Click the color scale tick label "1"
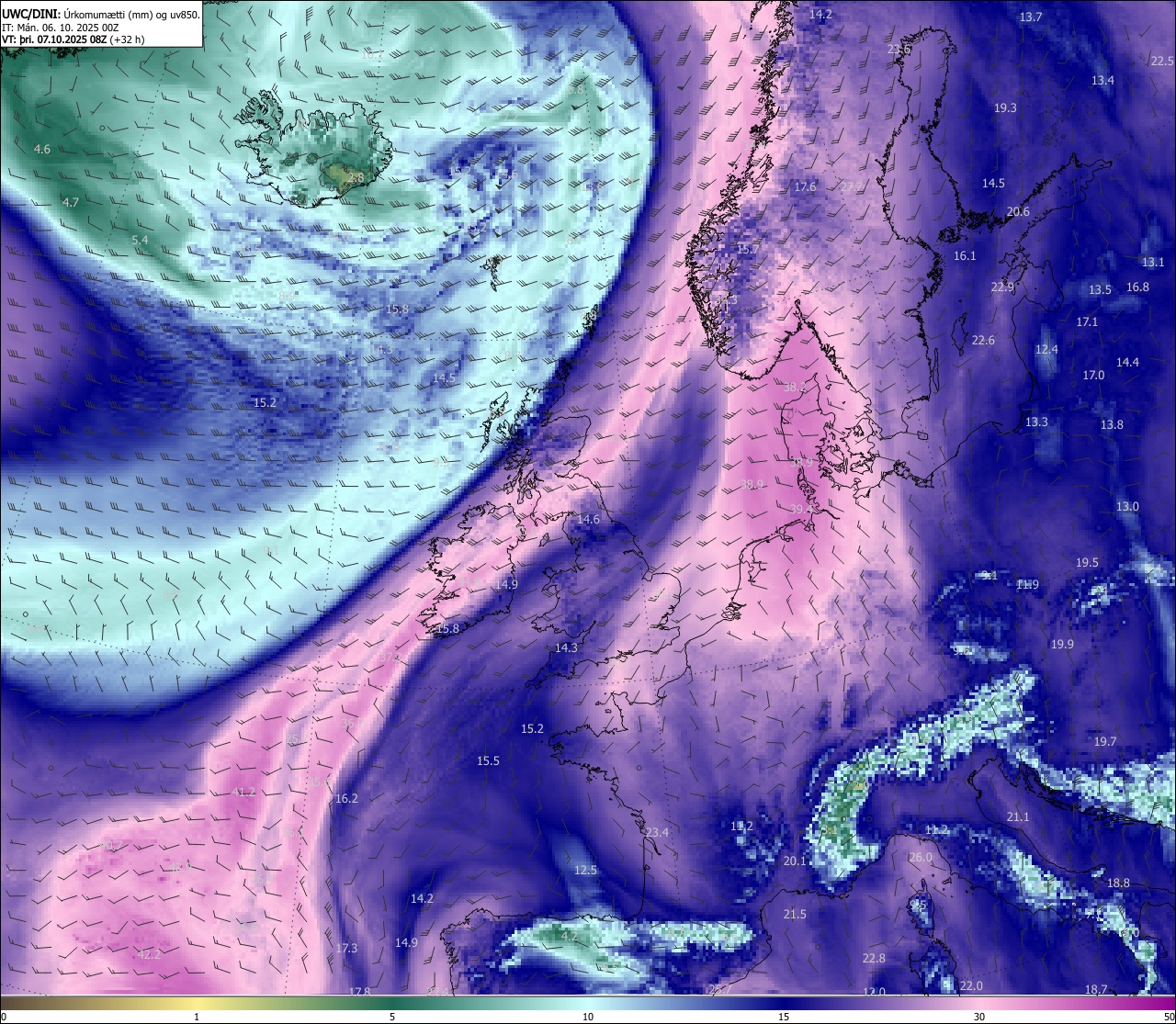This screenshot has width=1176, height=1024. pyautogui.click(x=197, y=1017)
